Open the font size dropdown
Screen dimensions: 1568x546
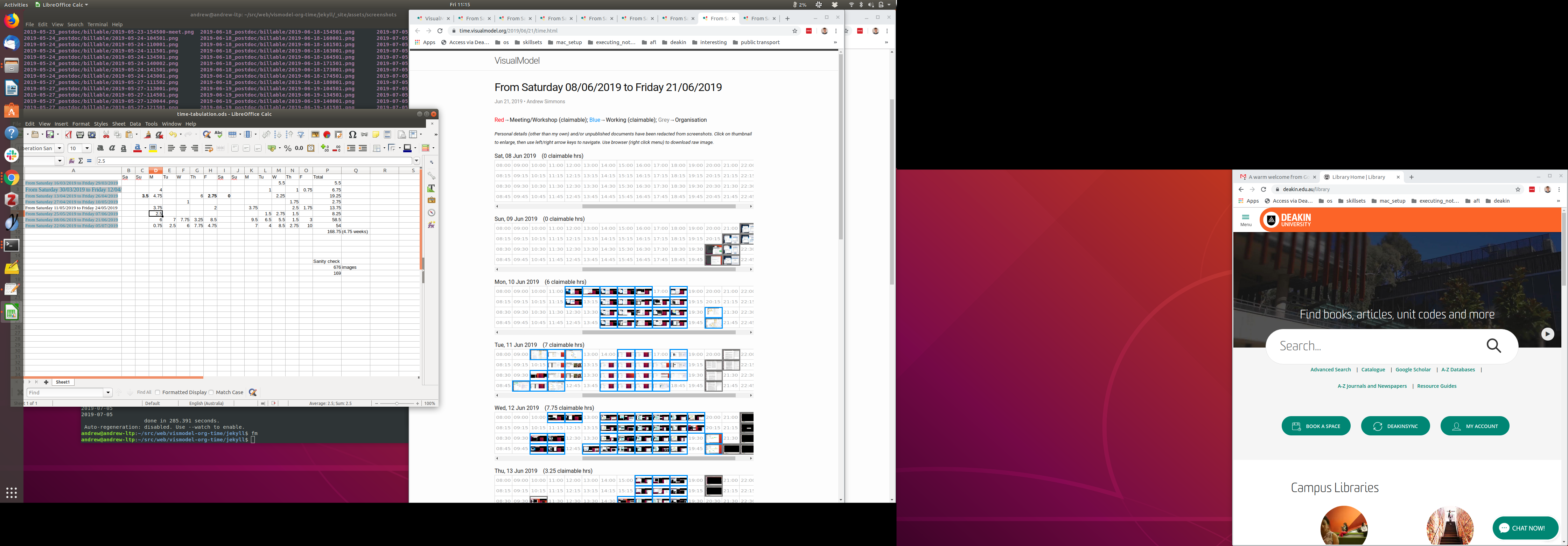87,148
